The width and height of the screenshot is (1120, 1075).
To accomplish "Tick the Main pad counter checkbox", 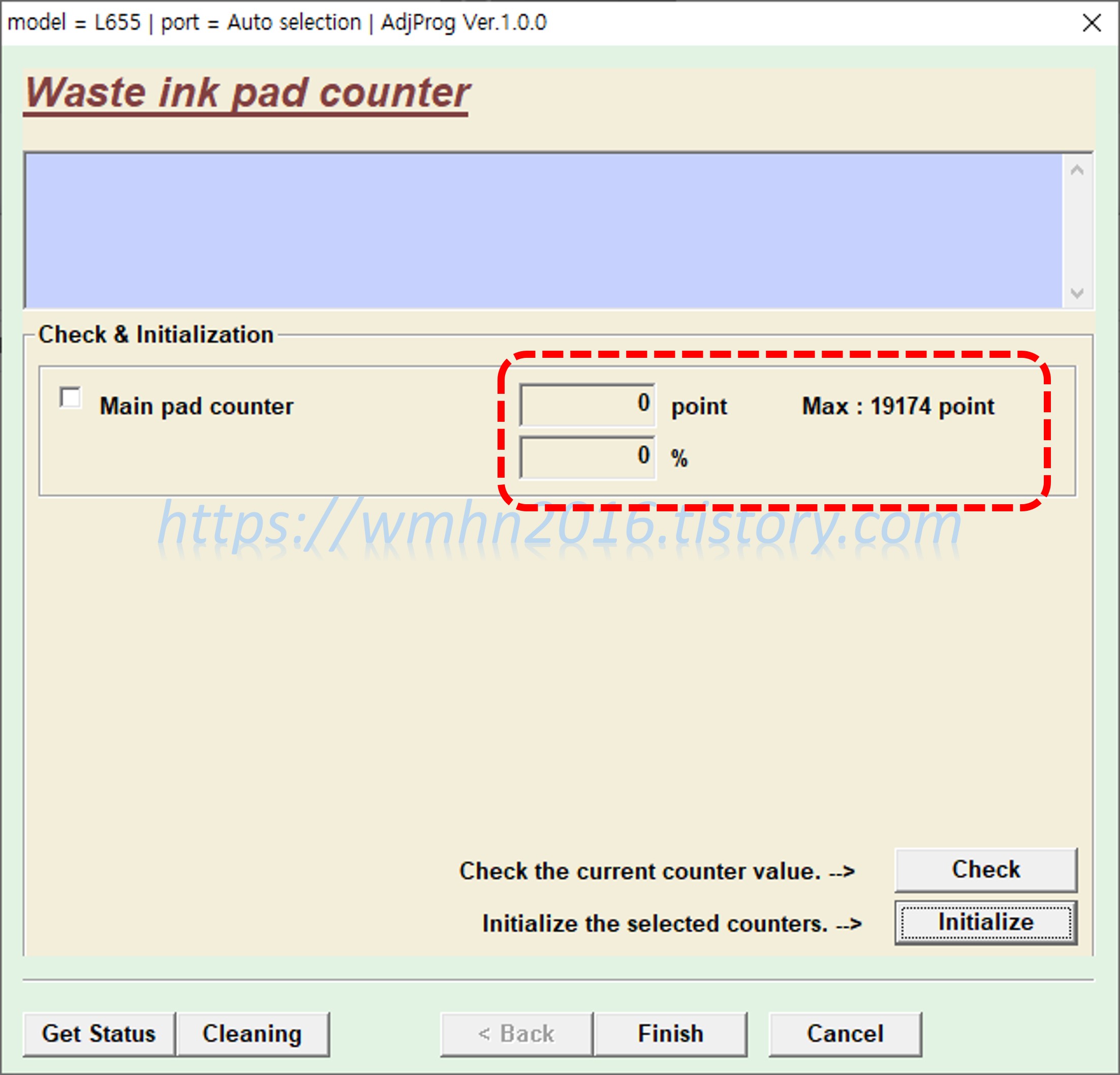I will point(70,398).
